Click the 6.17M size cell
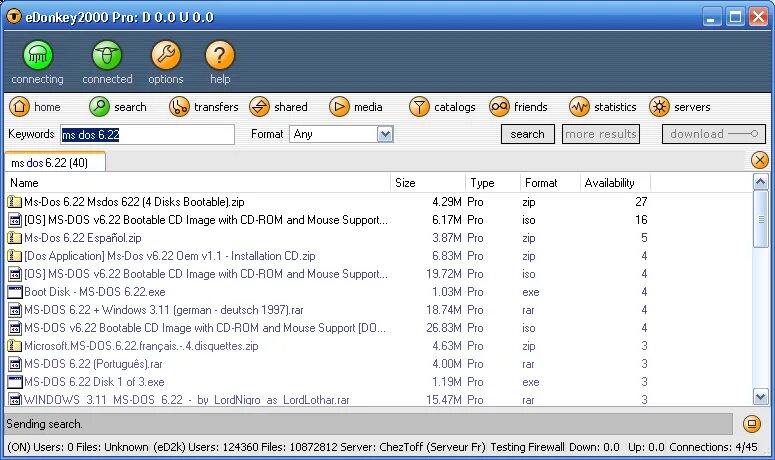Viewport: 775px width, 460px height. coord(447,220)
